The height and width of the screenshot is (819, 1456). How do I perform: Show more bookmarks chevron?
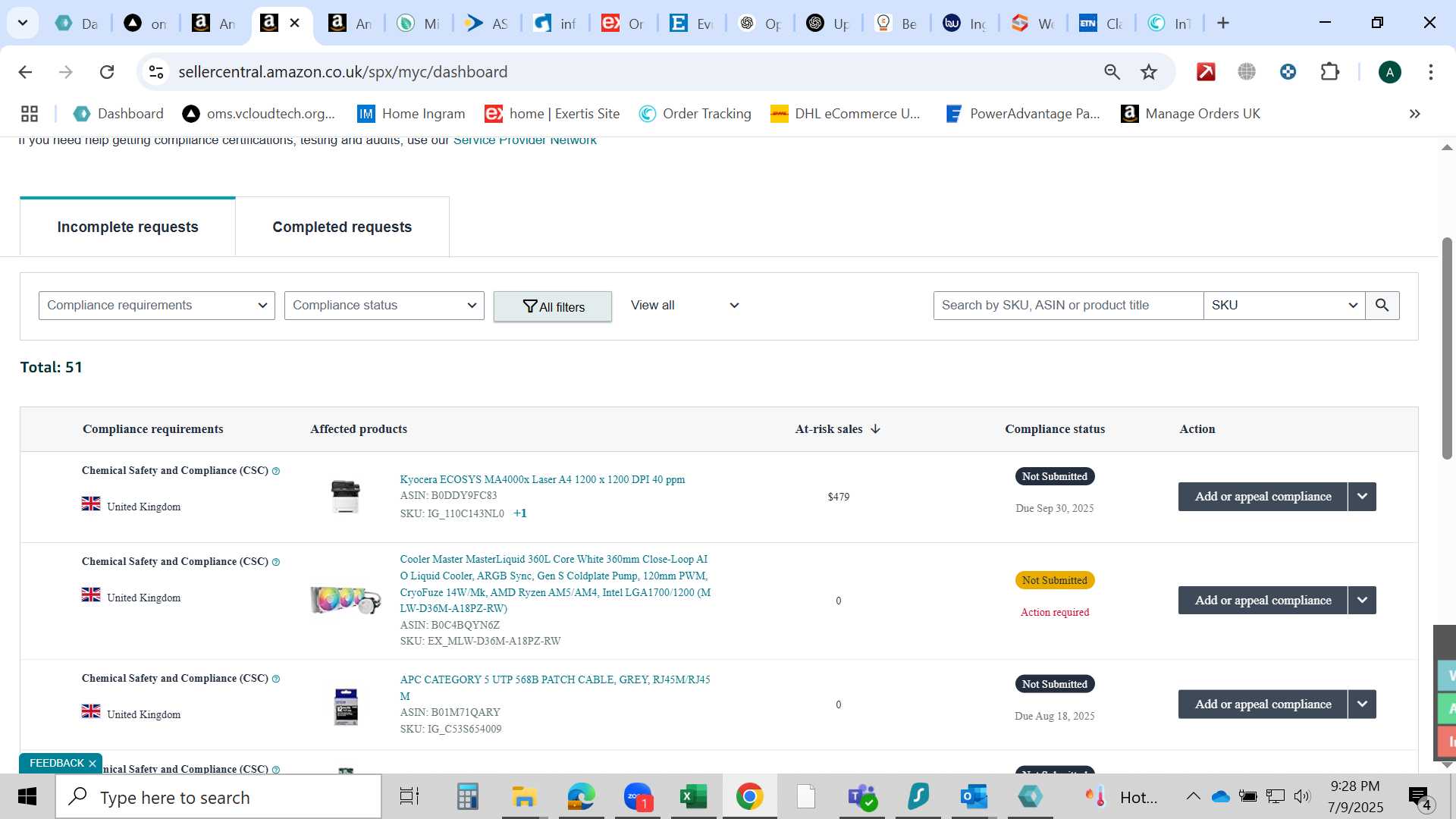(1414, 114)
